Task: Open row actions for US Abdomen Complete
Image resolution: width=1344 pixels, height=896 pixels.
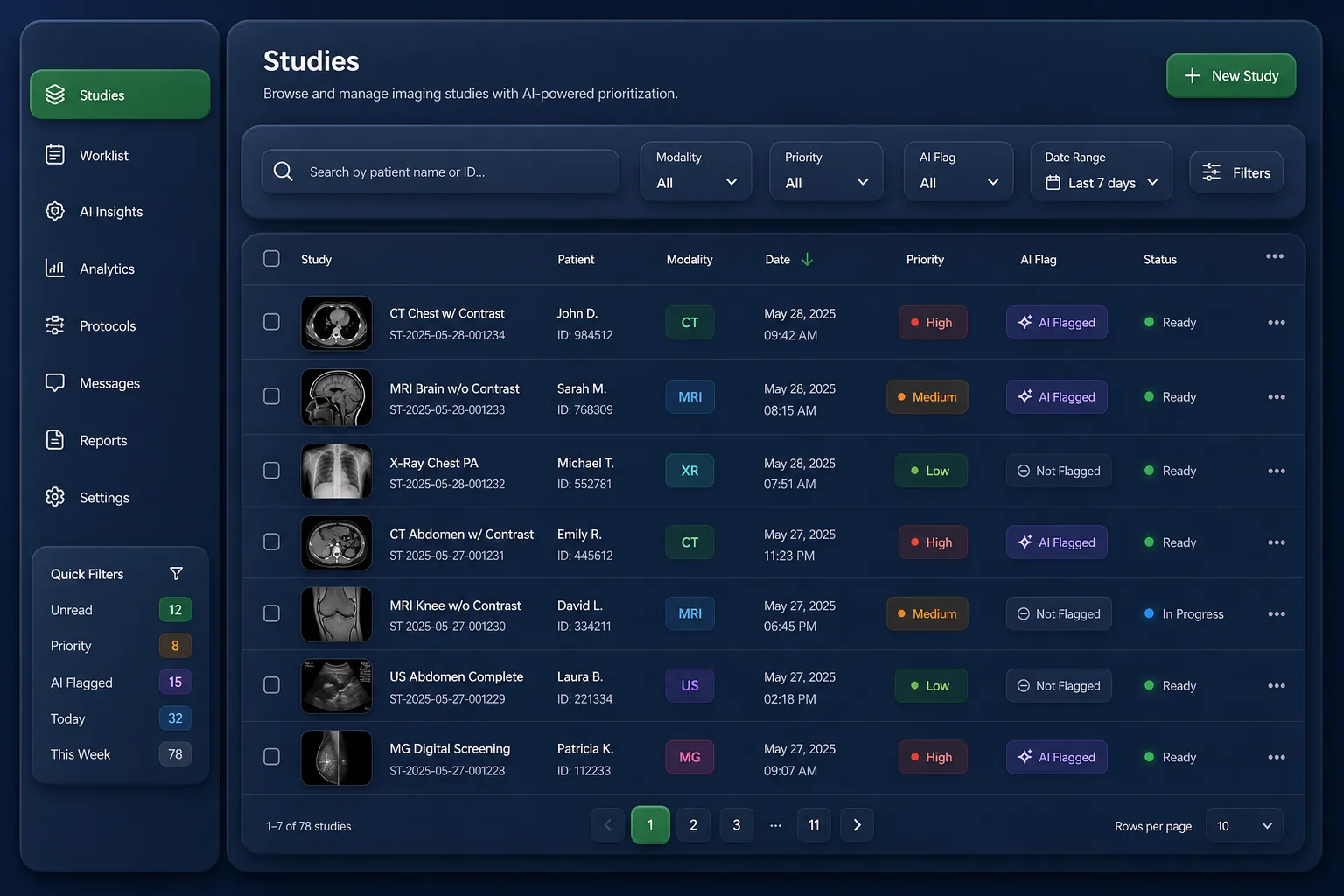Action: (1277, 686)
